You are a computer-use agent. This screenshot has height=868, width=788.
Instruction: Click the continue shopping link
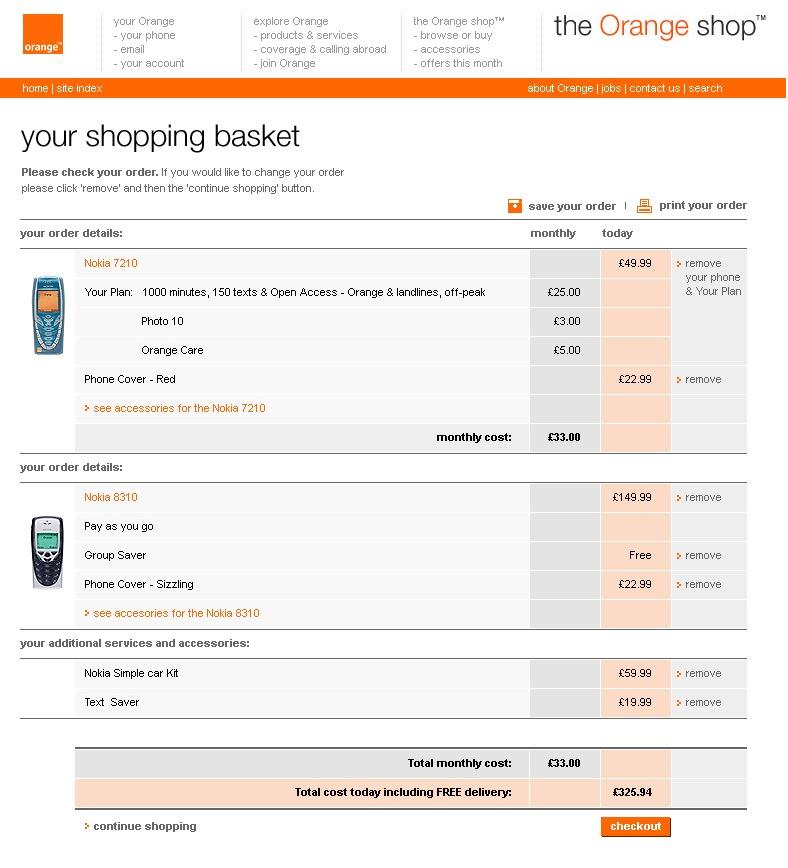[x=144, y=827]
